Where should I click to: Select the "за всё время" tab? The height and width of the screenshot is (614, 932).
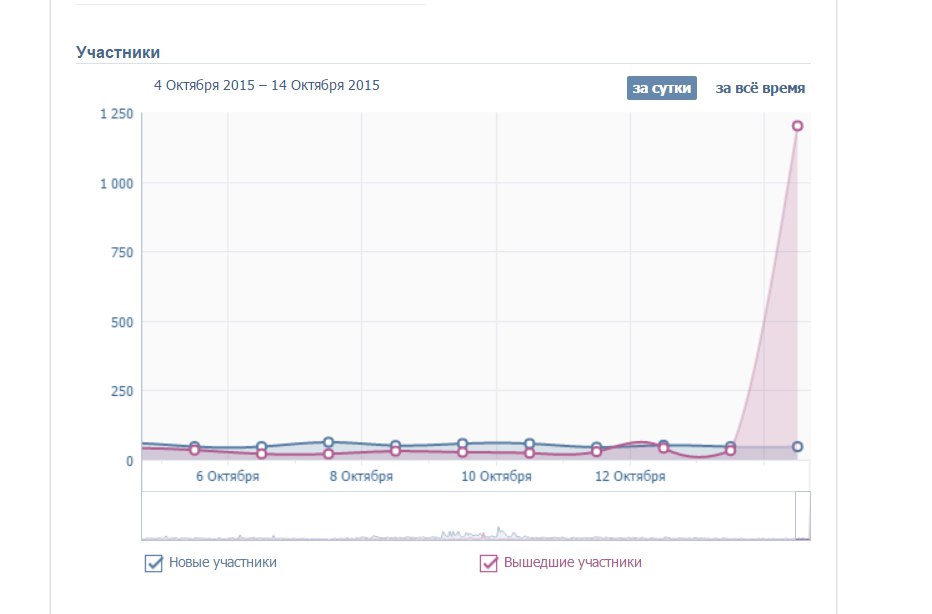point(760,88)
